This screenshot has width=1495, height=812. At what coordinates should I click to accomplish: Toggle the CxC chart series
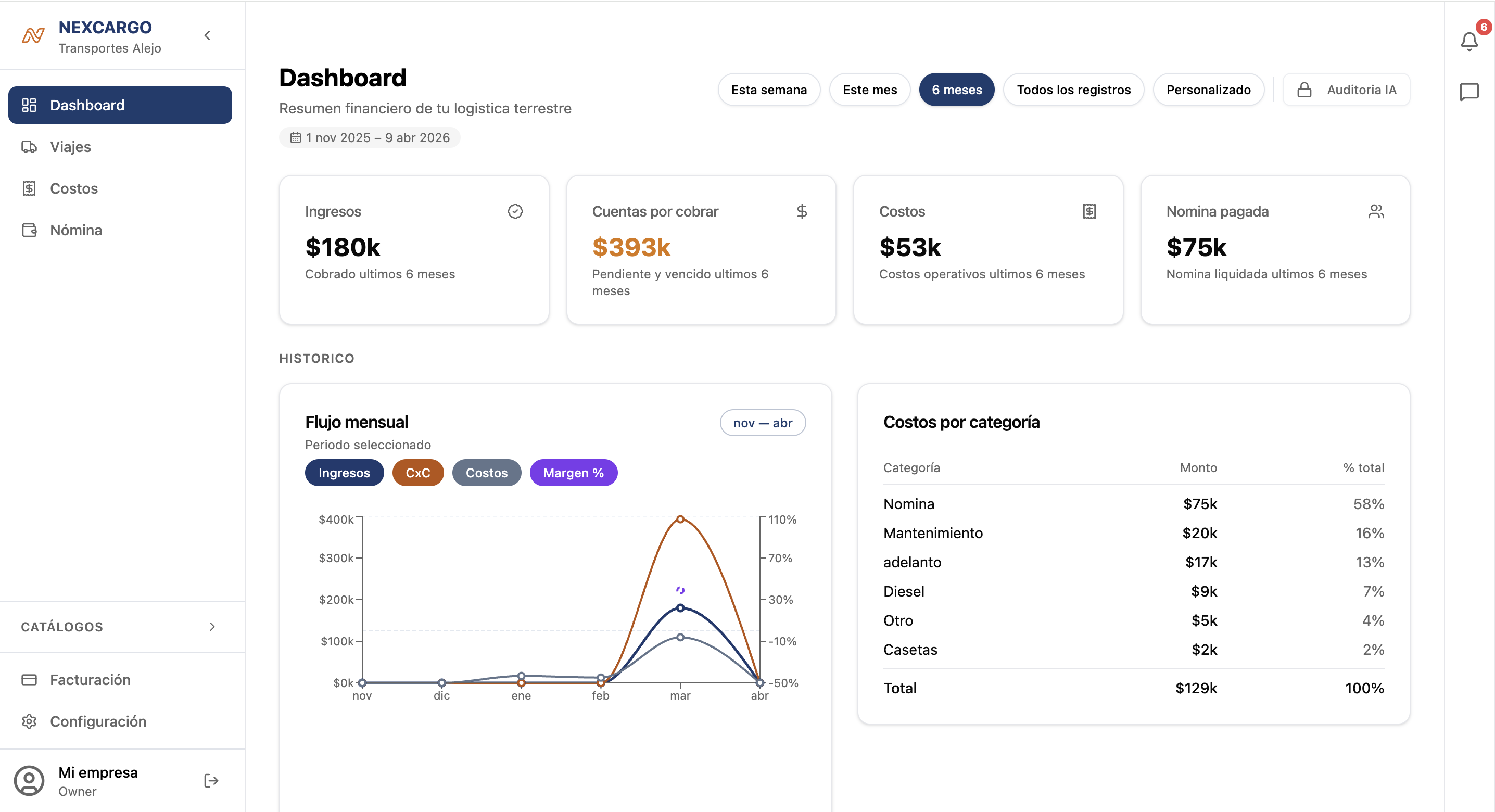(417, 473)
